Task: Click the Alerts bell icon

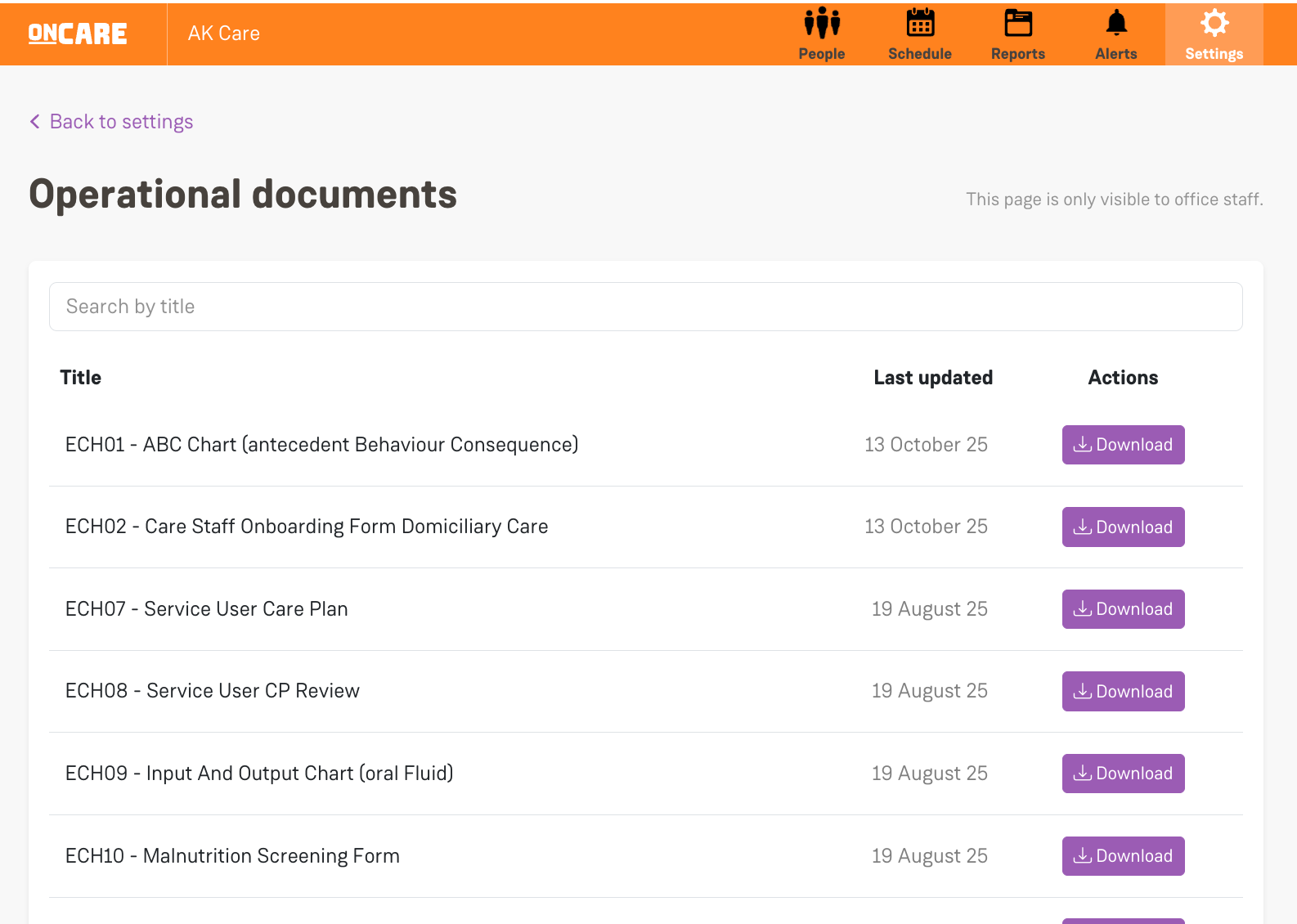Action: 1116,24
